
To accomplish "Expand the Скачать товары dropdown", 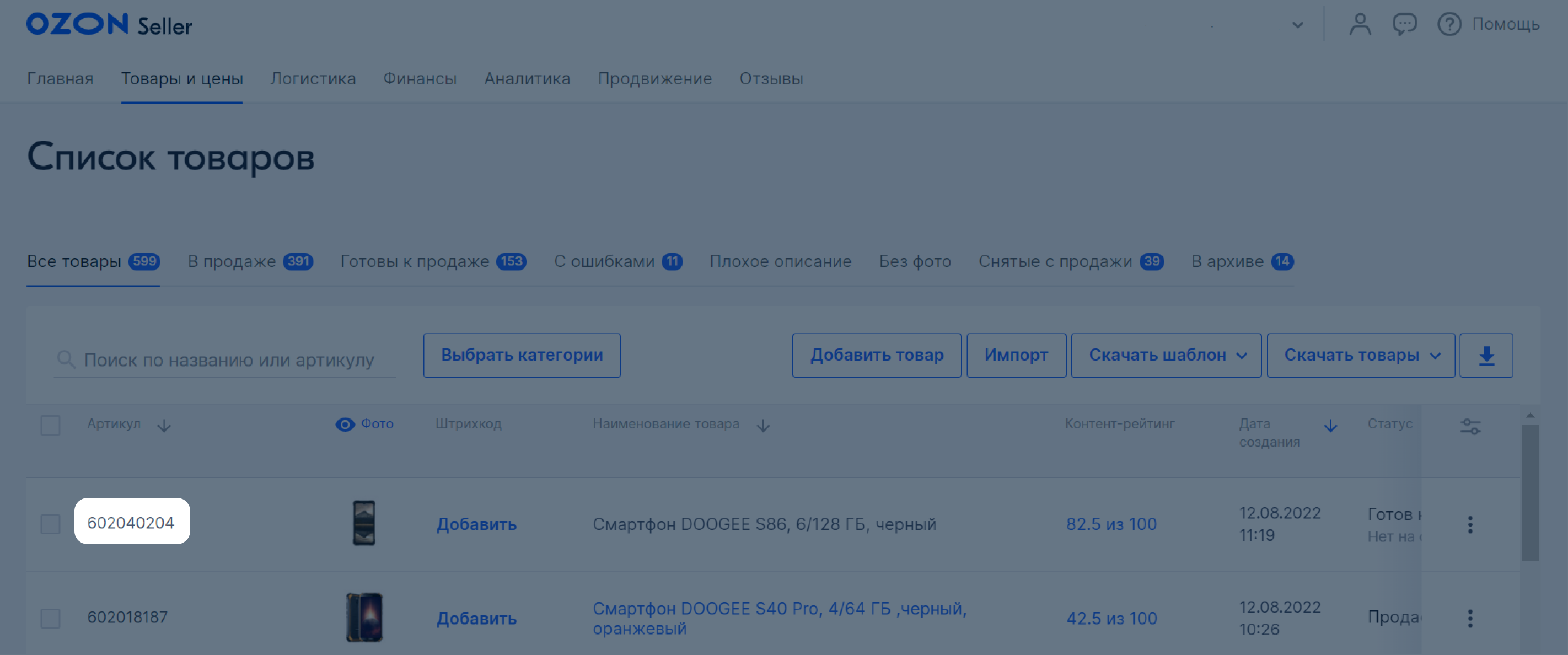I will pos(1361,356).
